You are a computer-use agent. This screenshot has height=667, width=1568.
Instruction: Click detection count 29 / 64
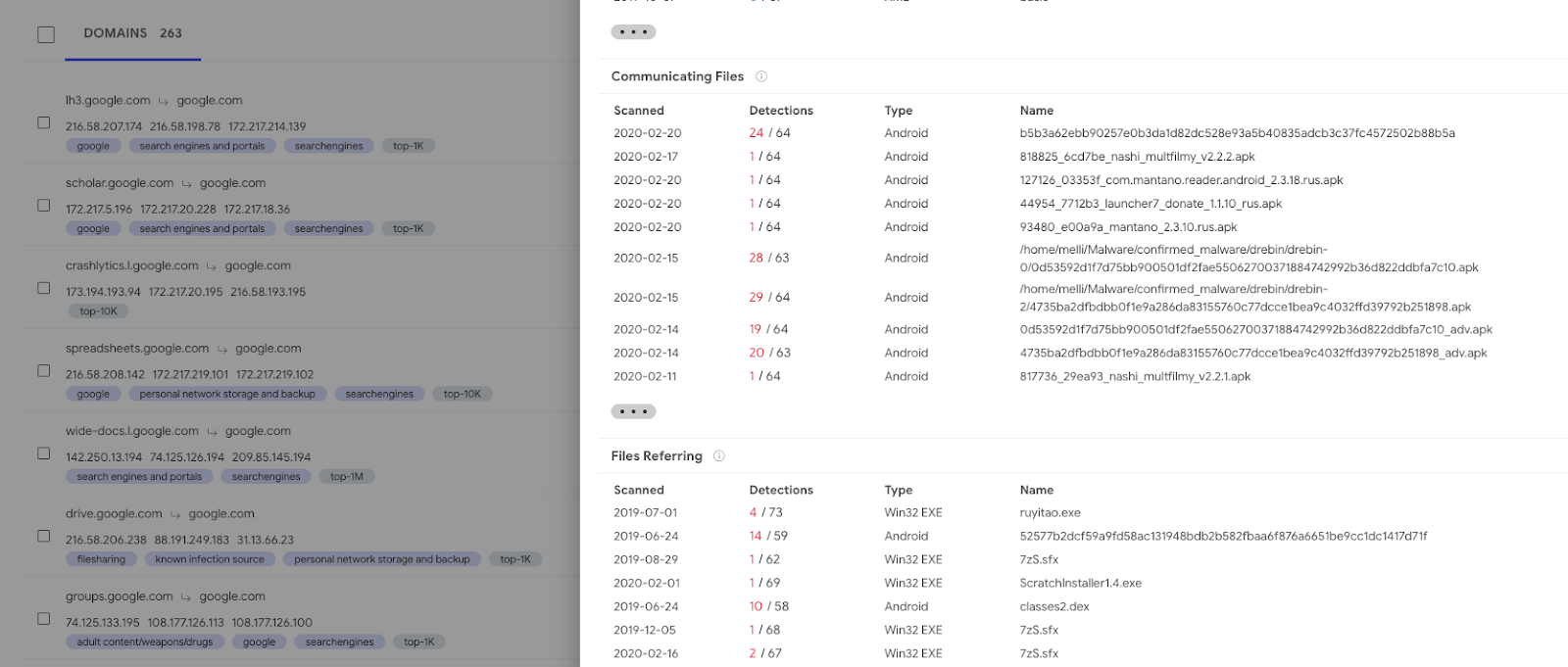pyautogui.click(x=769, y=298)
